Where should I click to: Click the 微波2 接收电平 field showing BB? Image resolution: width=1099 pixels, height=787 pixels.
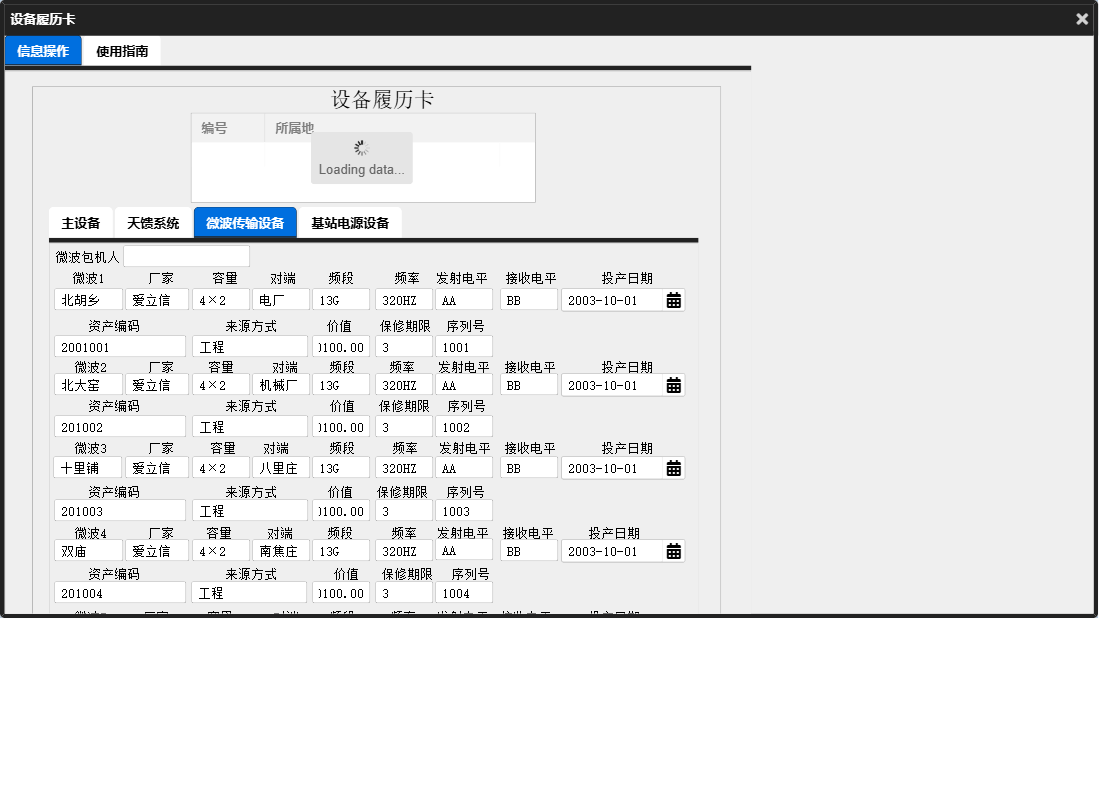pyautogui.click(x=528, y=385)
